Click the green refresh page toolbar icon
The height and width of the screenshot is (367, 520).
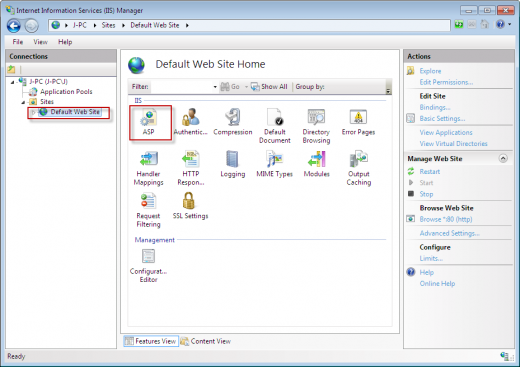(459, 24)
